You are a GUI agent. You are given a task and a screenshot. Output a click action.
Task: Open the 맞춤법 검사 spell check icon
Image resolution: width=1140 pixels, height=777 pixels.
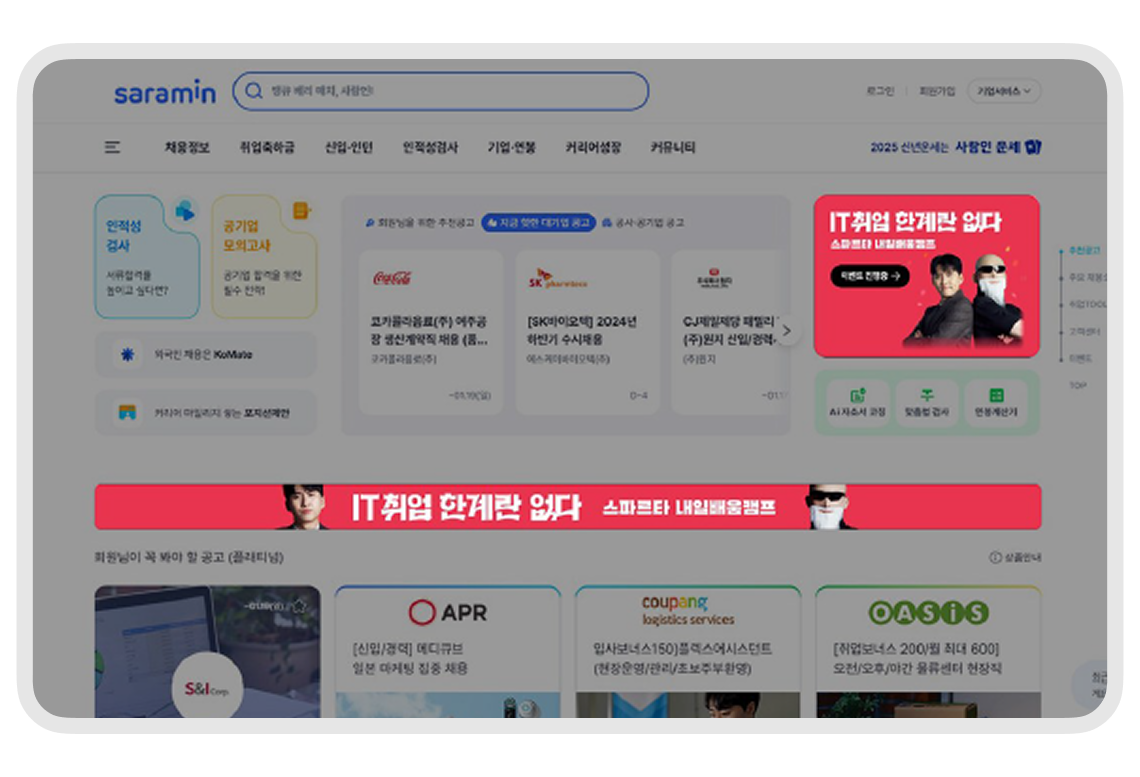(926, 397)
